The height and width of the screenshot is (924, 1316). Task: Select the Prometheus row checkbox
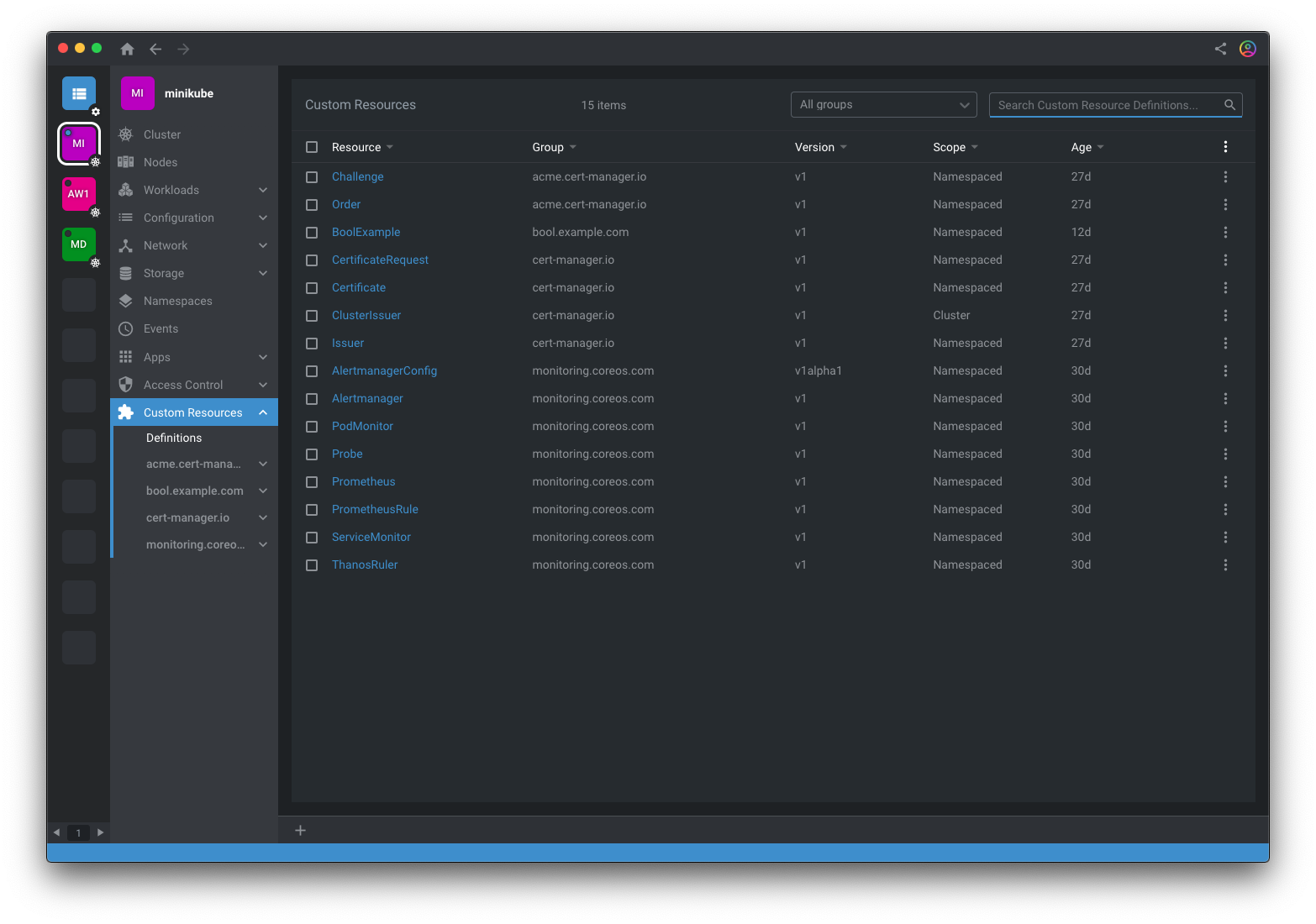pyautogui.click(x=311, y=481)
